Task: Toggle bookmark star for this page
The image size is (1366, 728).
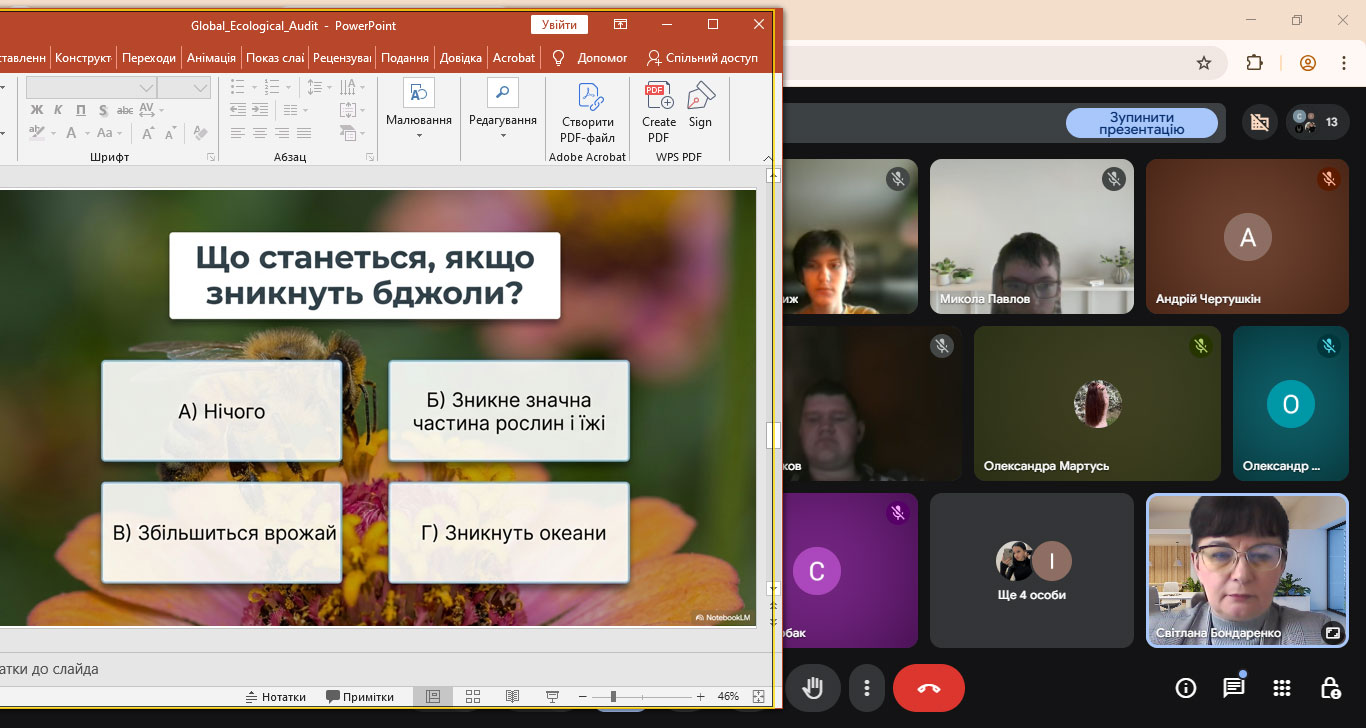Action: pyautogui.click(x=1204, y=63)
